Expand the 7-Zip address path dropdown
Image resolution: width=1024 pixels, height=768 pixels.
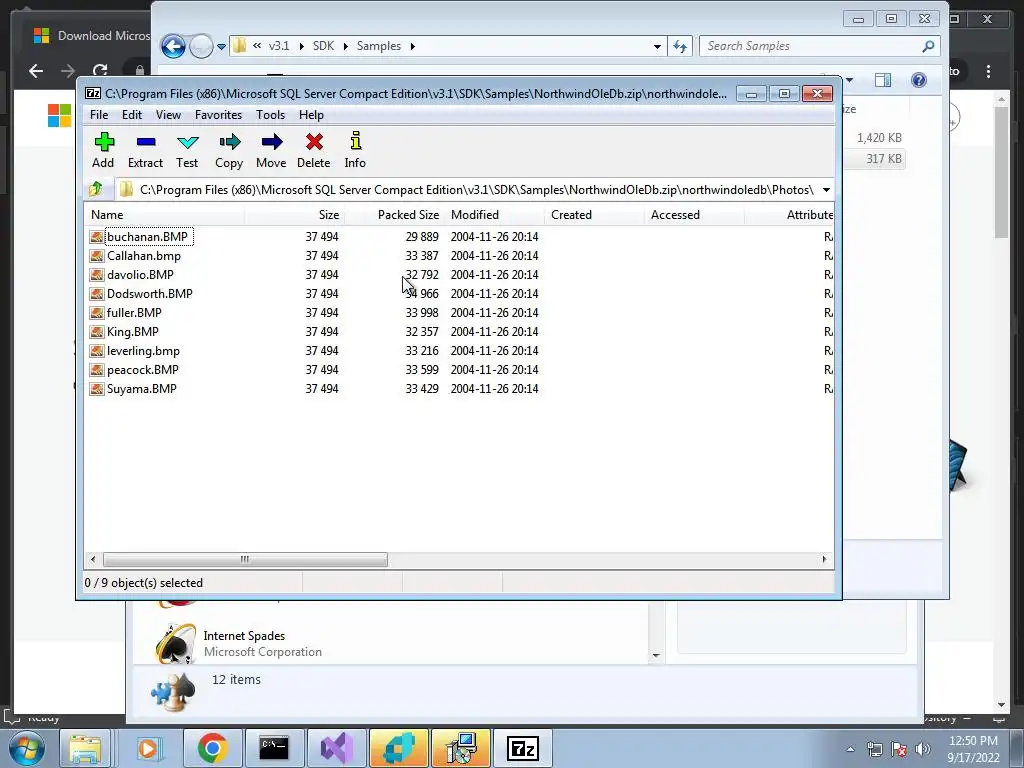tap(826, 190)
